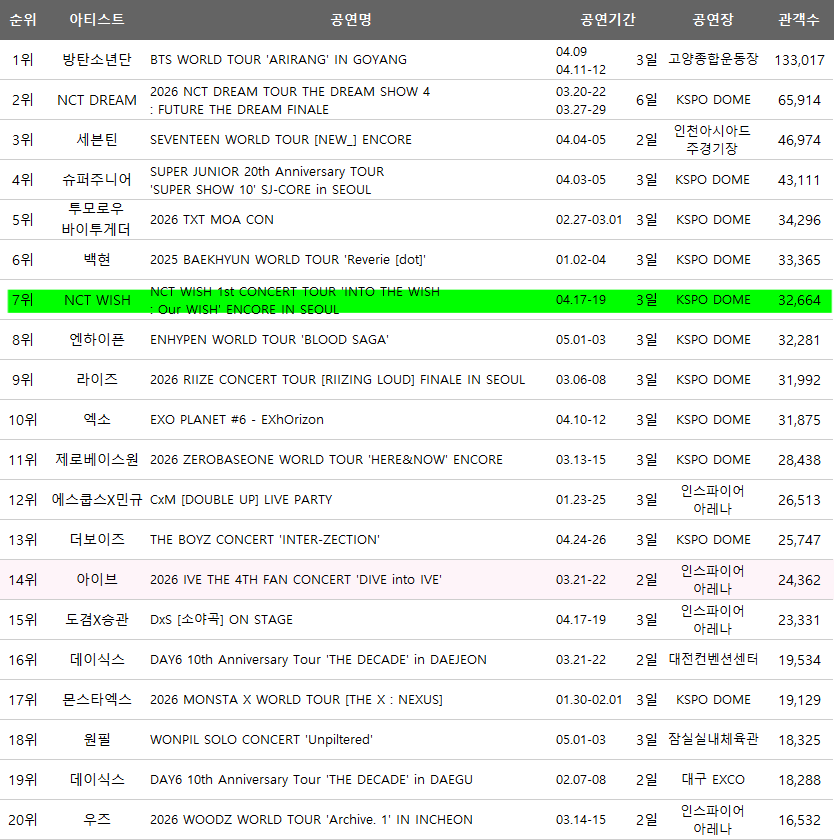Select artist NCT DREAM
The image size is (834, 840).
pos(97,100)
